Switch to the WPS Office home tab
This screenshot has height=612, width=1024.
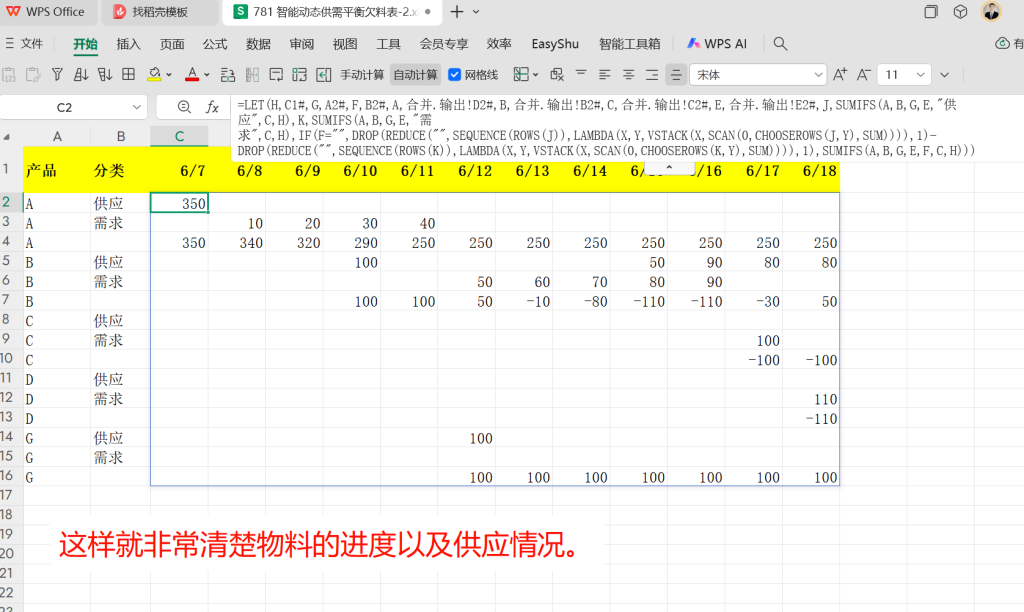coord(46,12)
